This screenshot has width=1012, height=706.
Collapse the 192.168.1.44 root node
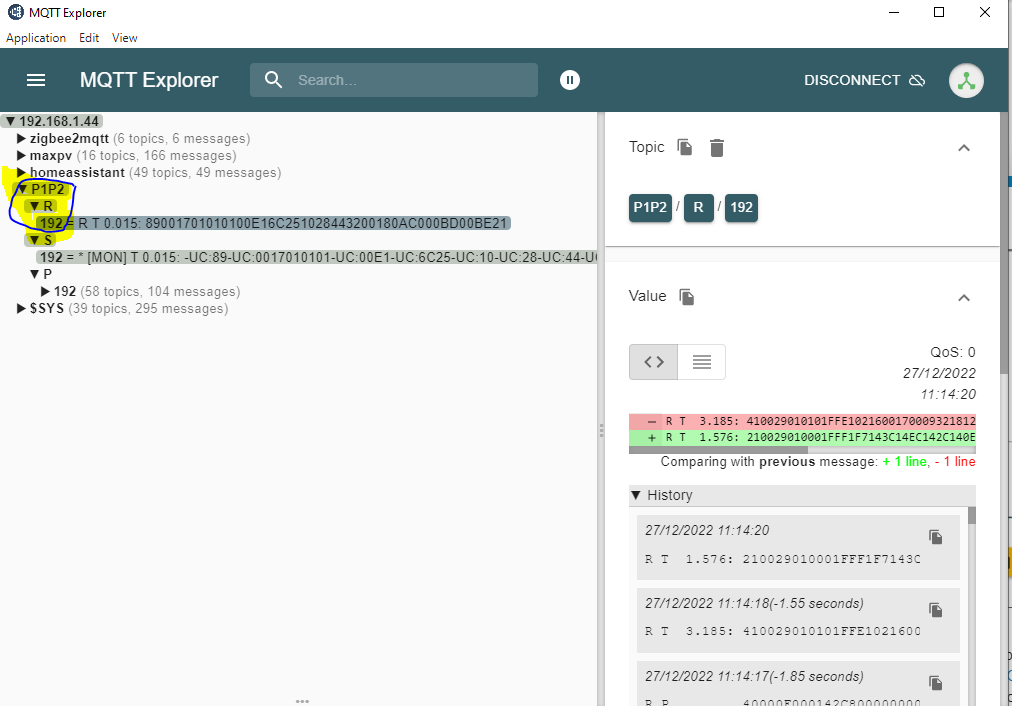click(x=10, y=121)
